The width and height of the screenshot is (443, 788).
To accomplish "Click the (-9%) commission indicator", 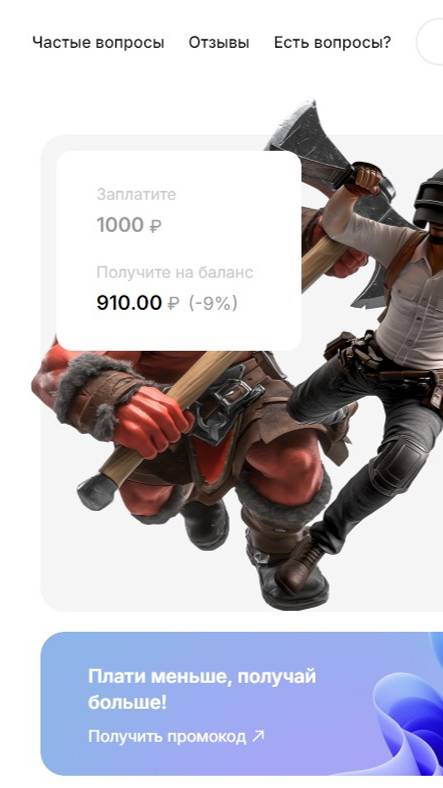I will coord(213,303).
